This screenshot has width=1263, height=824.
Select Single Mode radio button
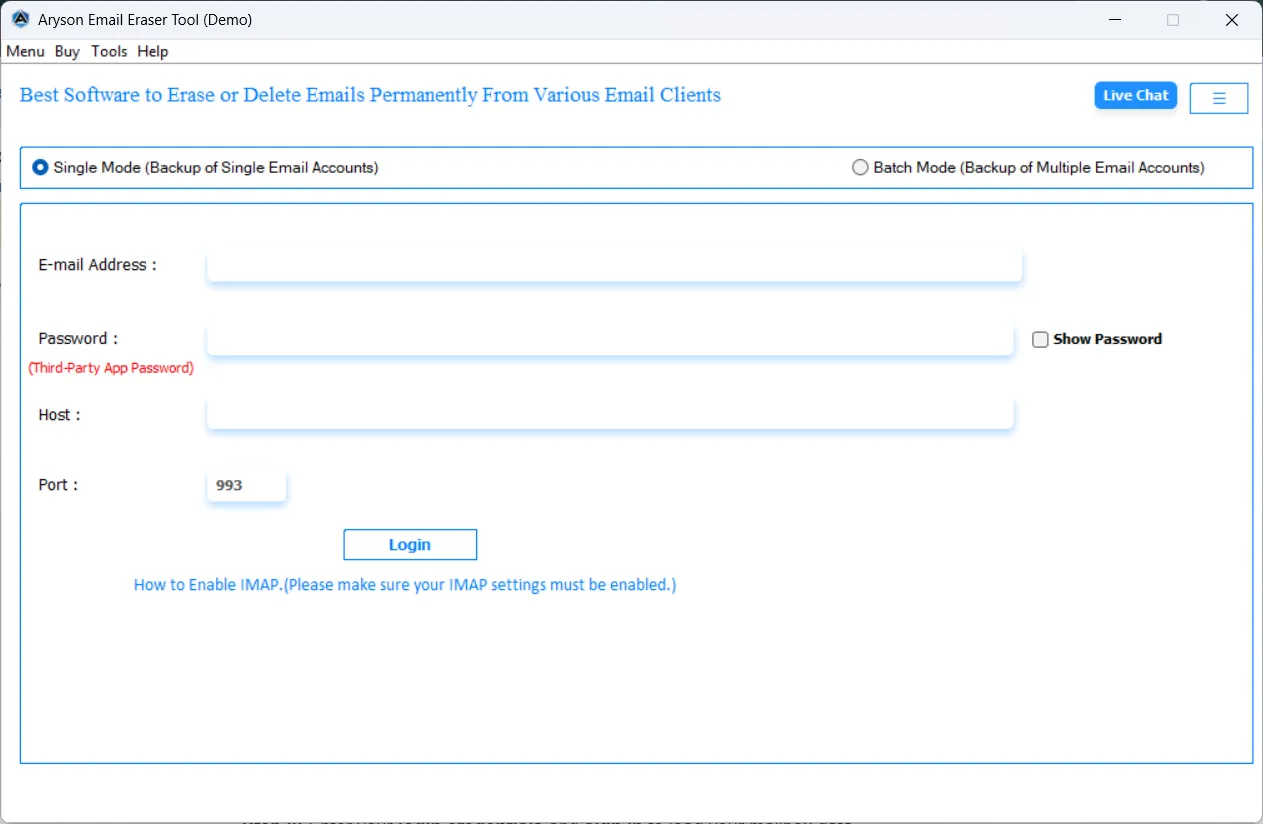tap(41, 168)
